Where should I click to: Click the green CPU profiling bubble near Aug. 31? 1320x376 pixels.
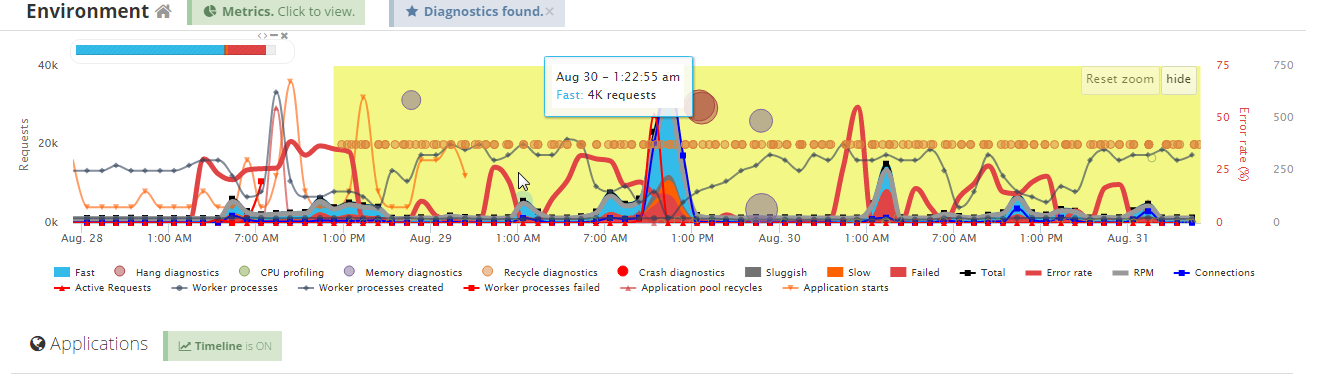[x=1151, y=158]
